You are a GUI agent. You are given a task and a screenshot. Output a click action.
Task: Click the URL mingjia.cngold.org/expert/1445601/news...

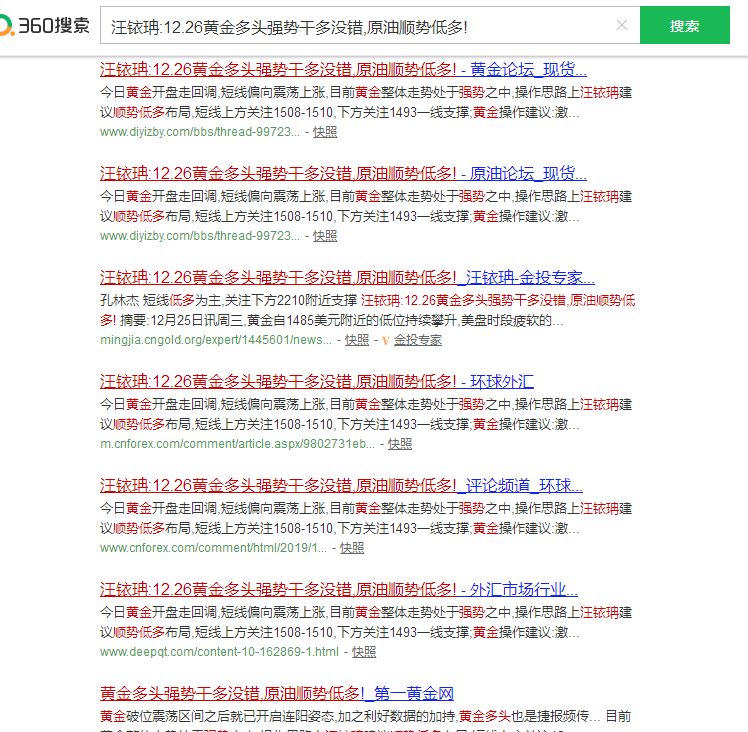(x=216, y=340)
